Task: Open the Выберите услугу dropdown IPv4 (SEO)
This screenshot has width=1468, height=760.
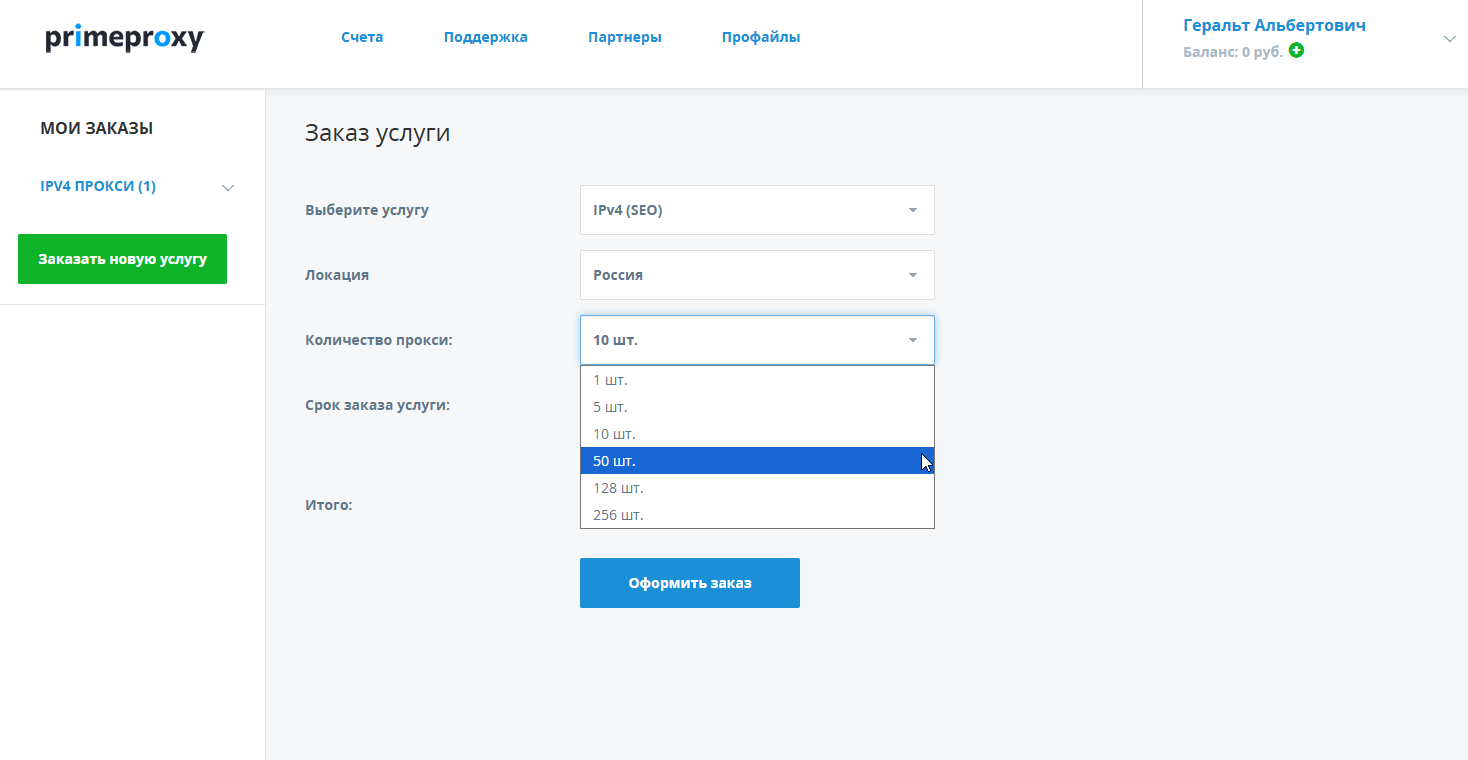Action: click(x=757, y=210)
